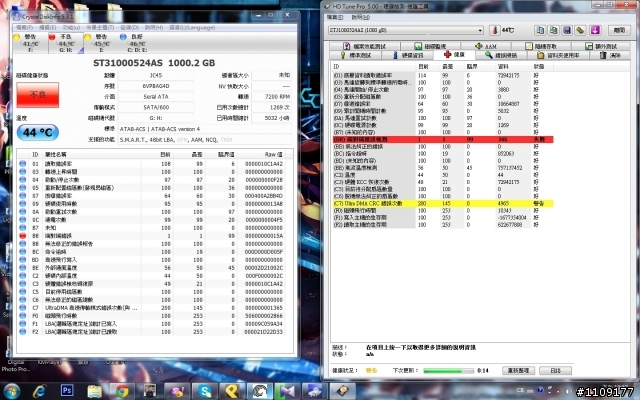Click the 7200 RPM rotation rate field

(x=271, y=97)
